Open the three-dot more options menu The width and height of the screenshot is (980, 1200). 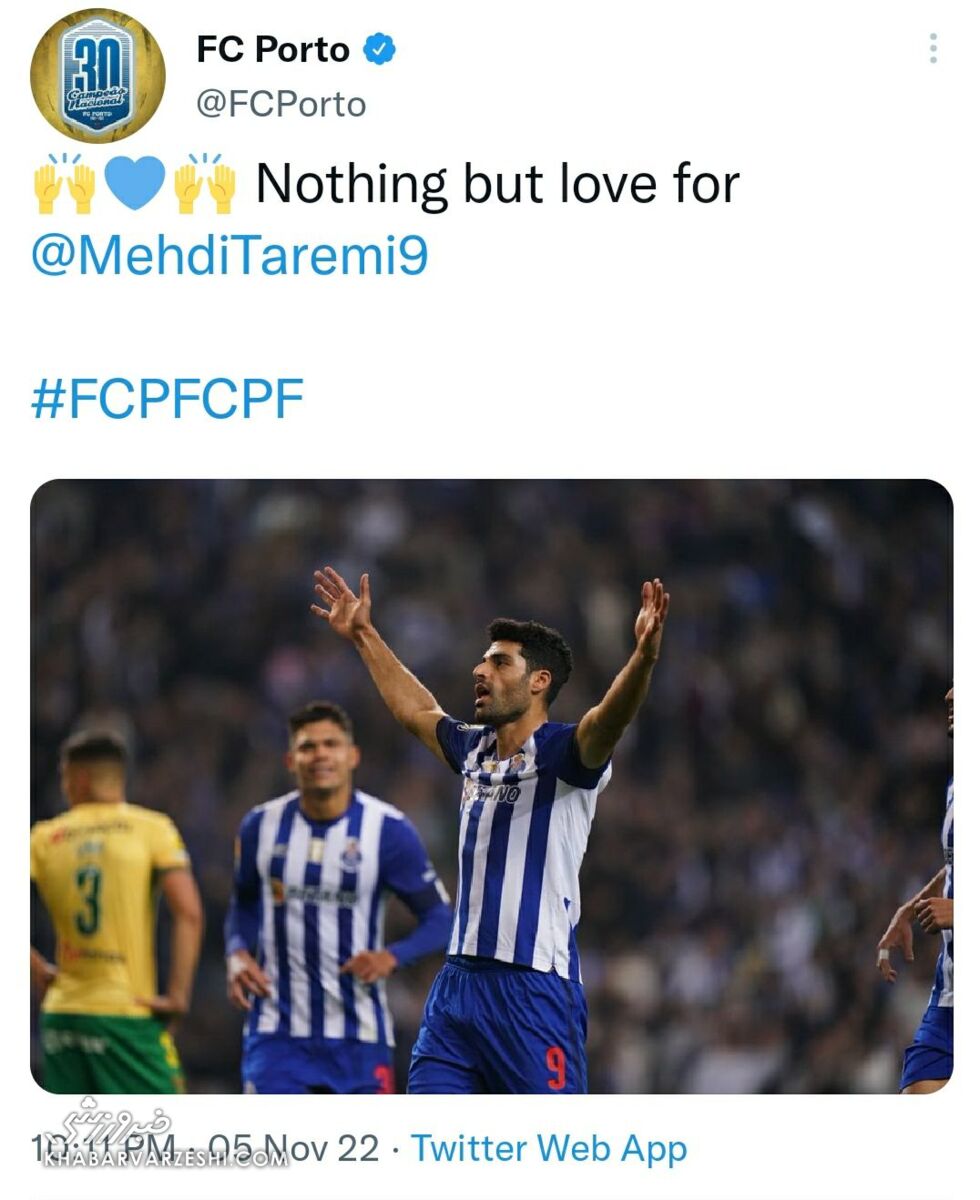pos(932,48)
